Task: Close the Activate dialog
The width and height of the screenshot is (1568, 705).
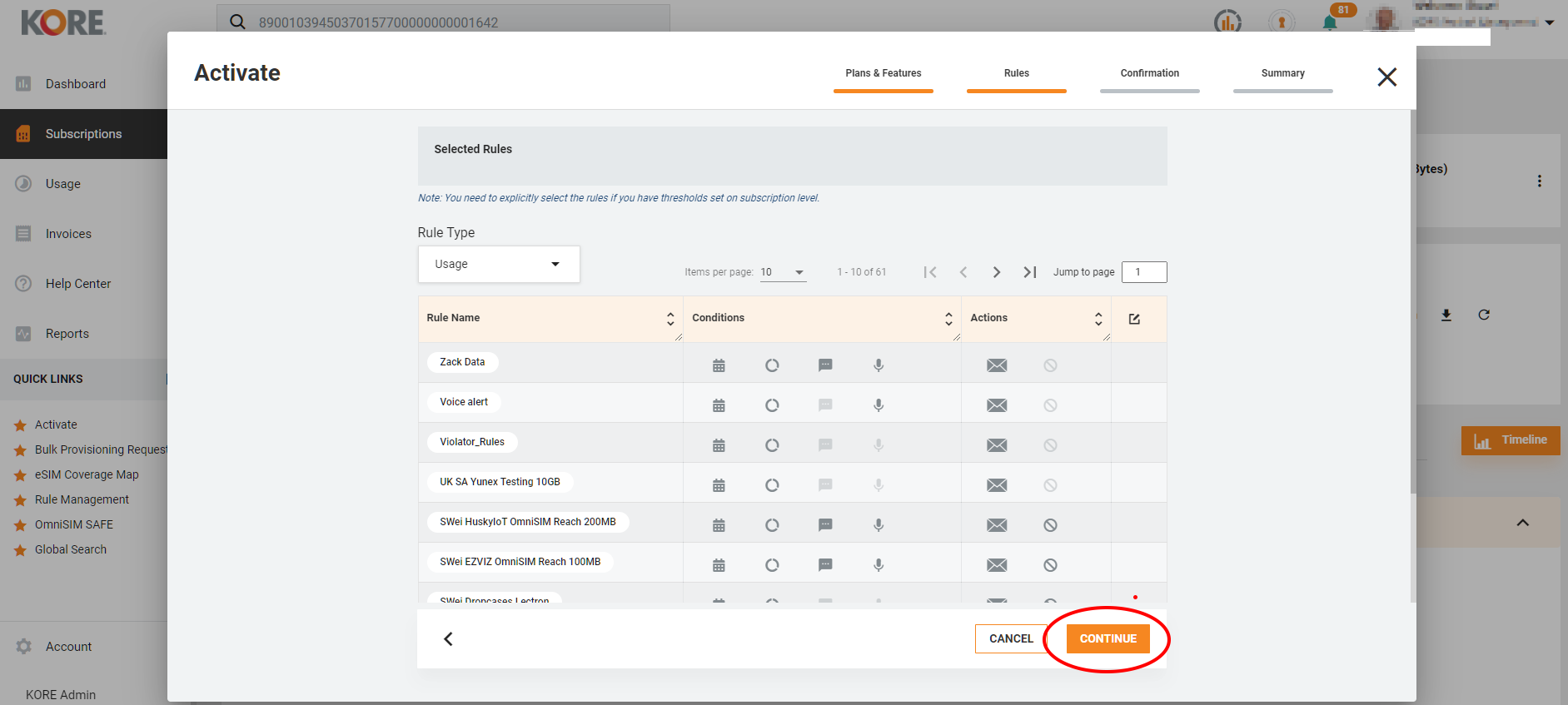Action: 1386,77
